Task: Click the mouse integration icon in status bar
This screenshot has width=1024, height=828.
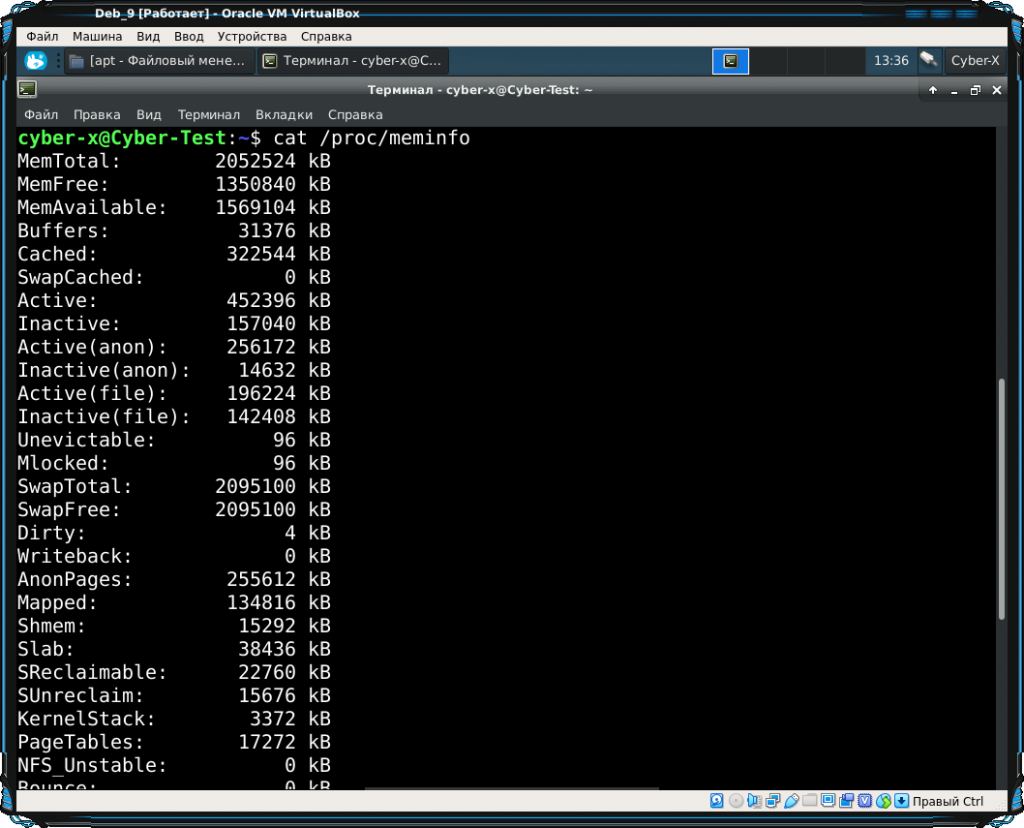Action: pos(883,801)
